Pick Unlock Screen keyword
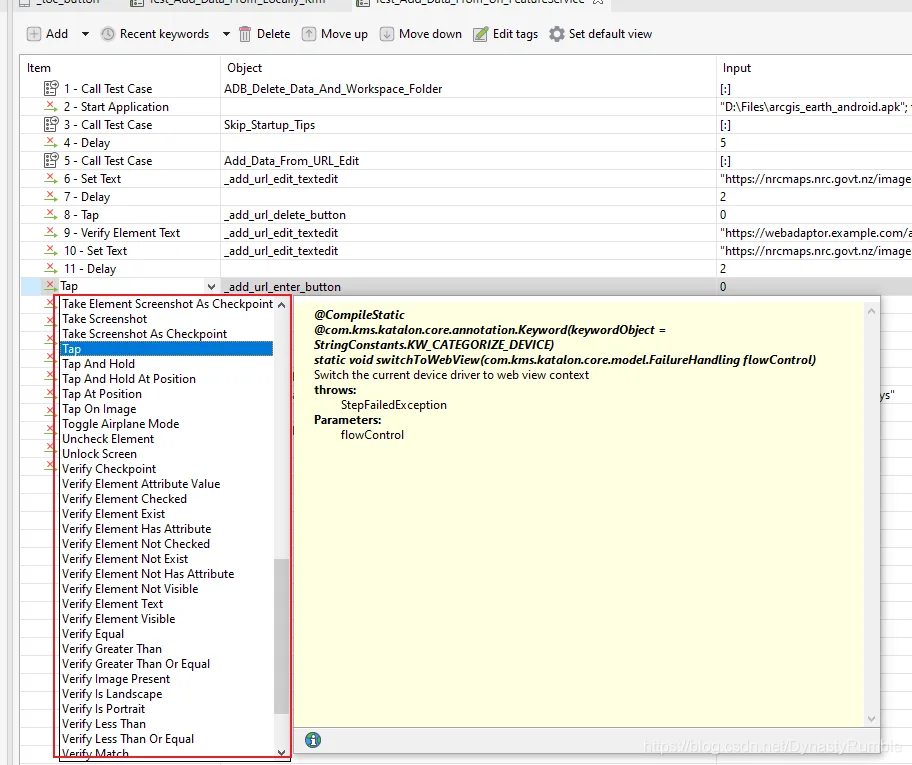912x765 pixels. click(167, 454)
